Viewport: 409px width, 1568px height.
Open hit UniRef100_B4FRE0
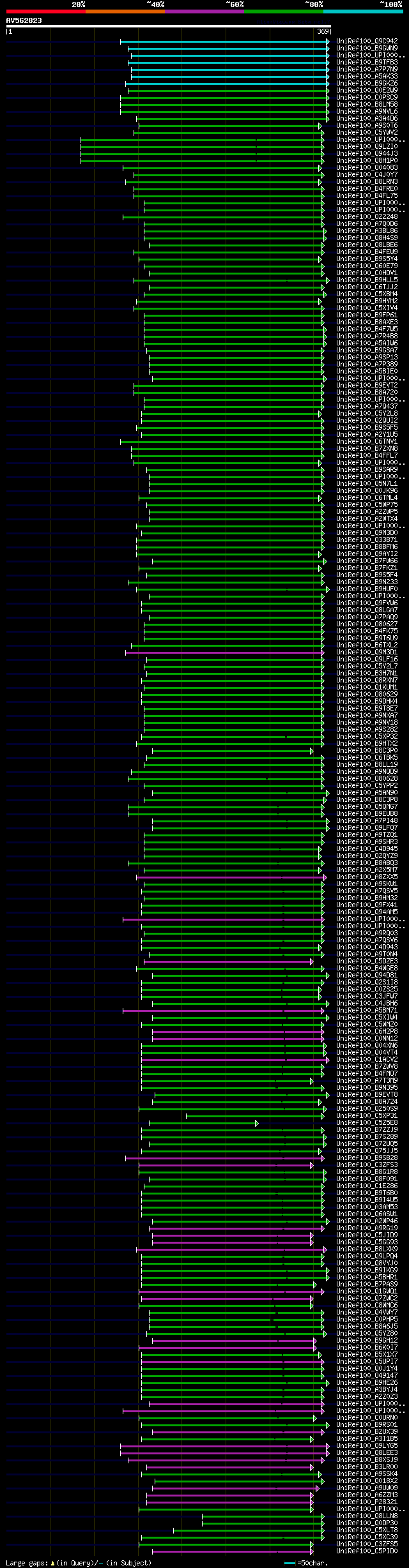click(367, 188)
